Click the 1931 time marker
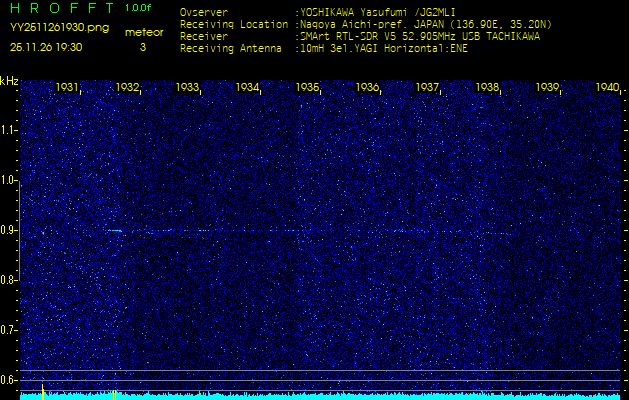 (68, 88)
